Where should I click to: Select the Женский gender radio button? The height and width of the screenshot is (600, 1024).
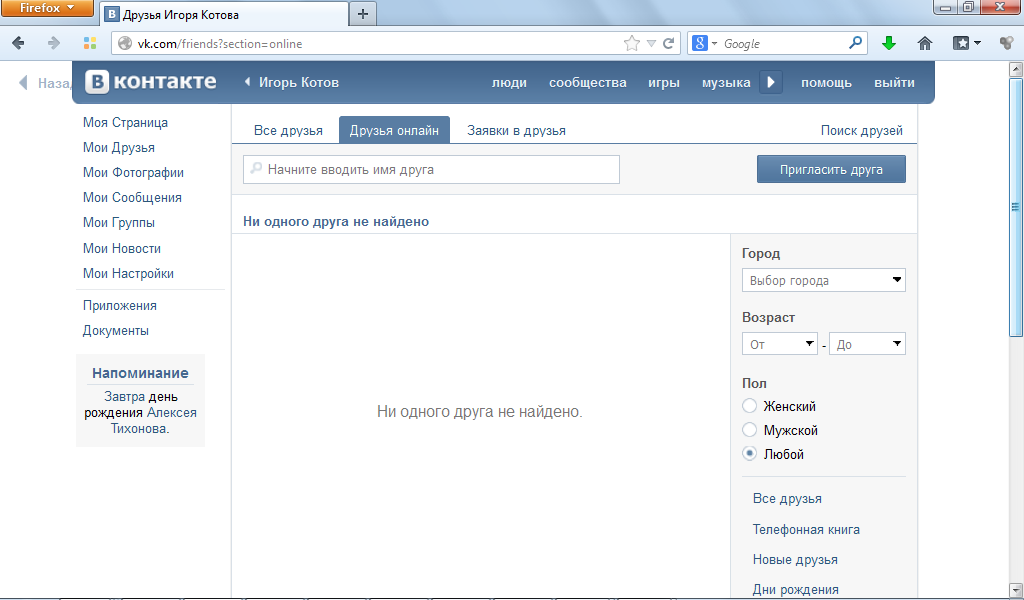click(x=750, y=406)
